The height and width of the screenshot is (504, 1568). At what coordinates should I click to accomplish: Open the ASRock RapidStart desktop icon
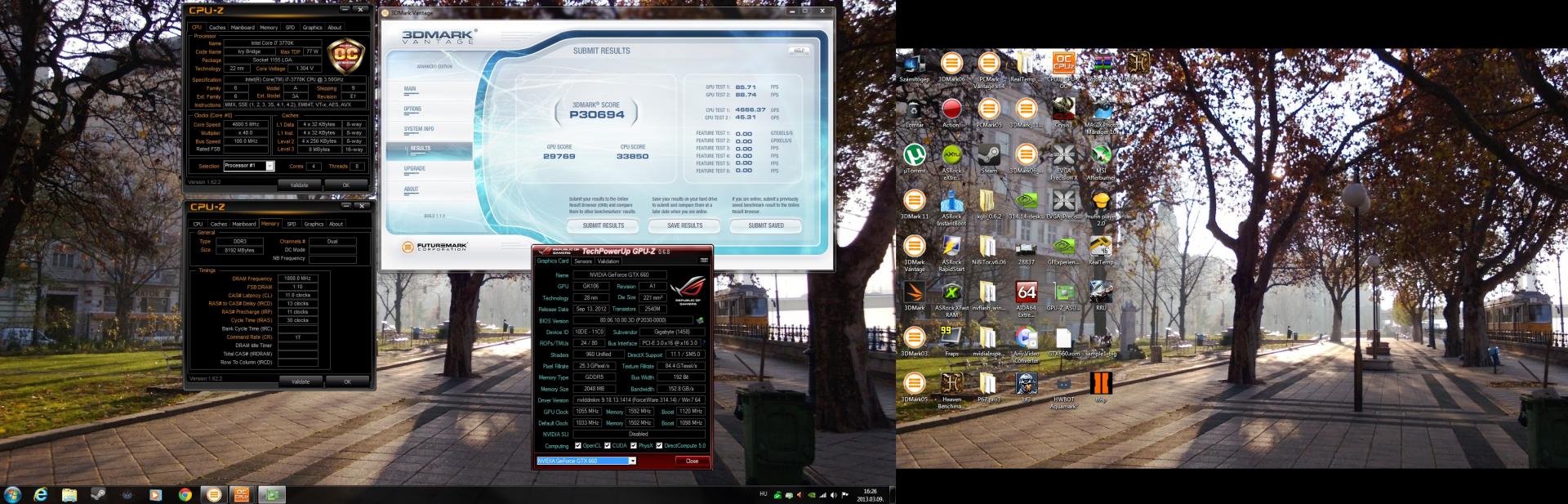951,253
